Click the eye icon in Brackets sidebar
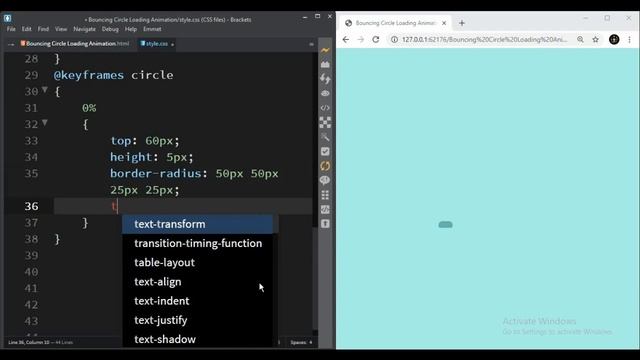Screen dimensions: 640x360 [325, 93]
